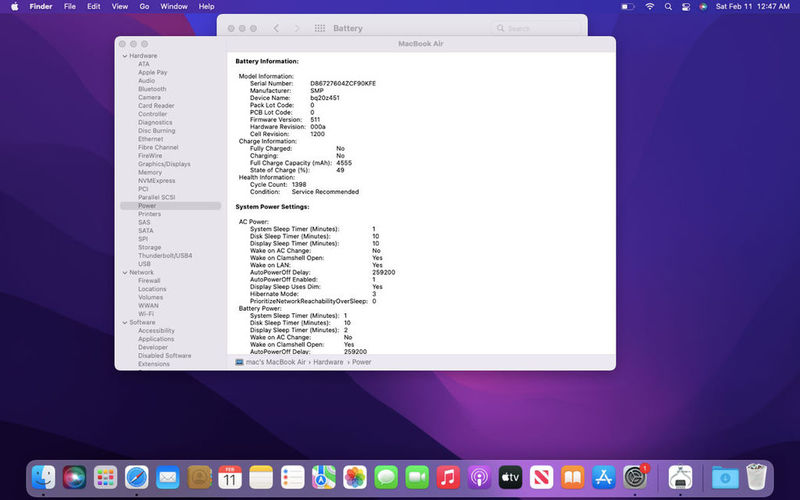Open News app in the Dock
800x500 pixels.
pos(542,478)
